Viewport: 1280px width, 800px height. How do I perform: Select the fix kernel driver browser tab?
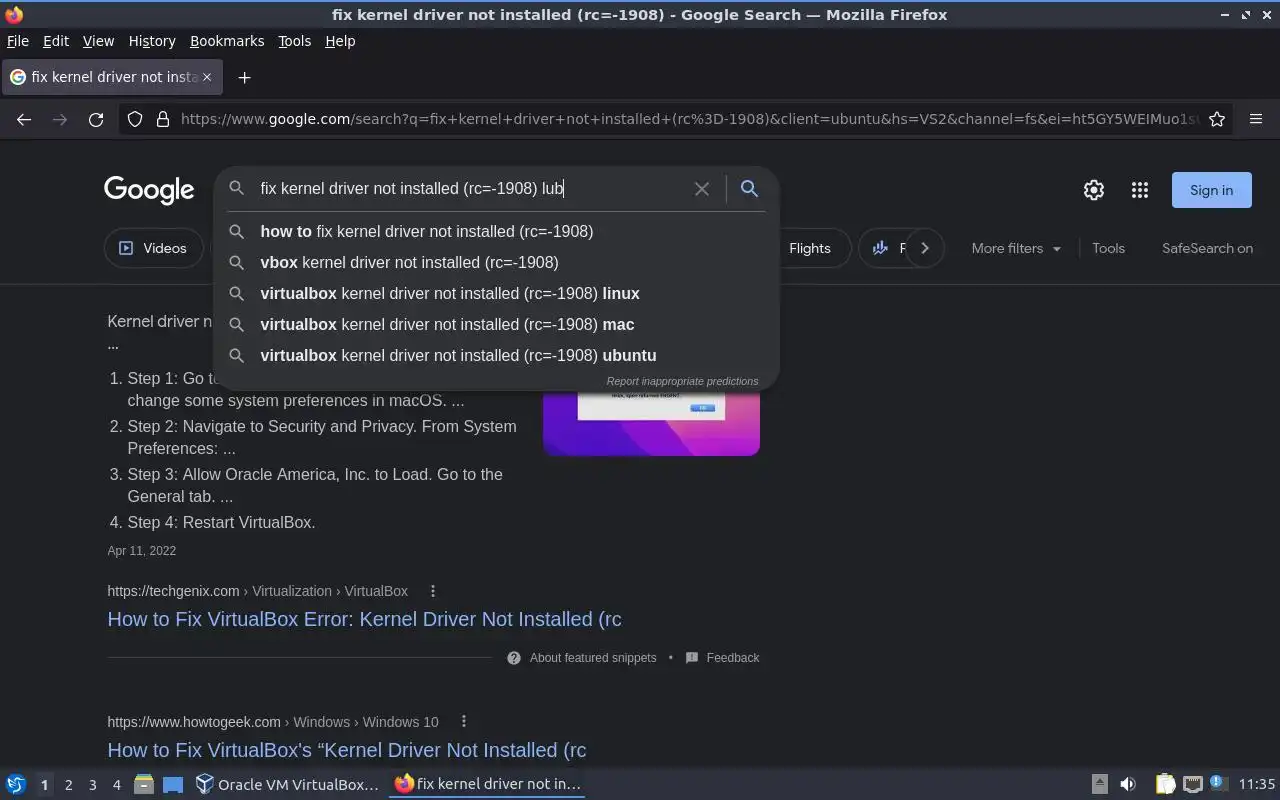tap(111, 77)
